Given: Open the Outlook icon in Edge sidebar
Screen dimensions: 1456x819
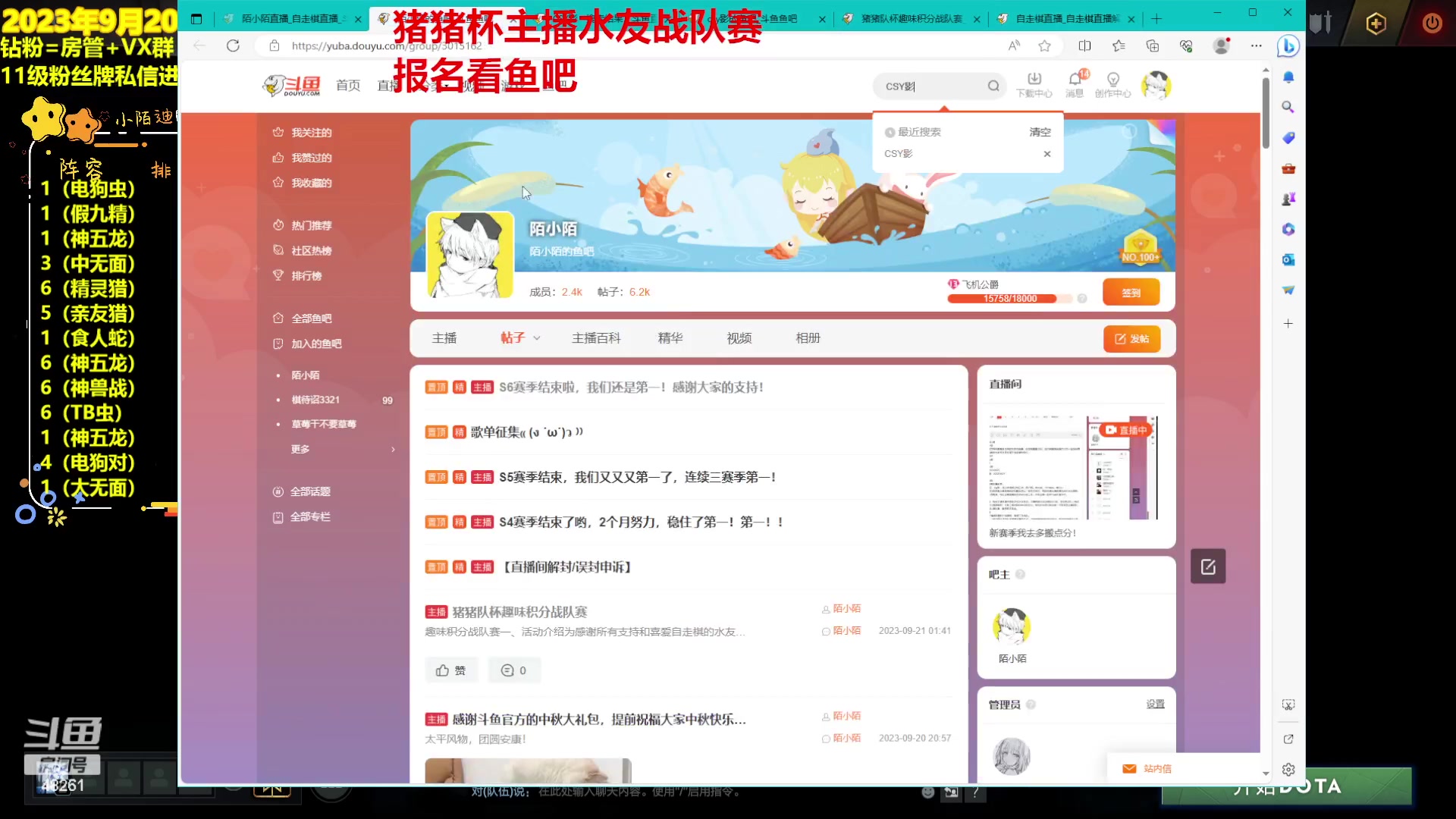Looking at the screenshot, I should pos(1288,259).
